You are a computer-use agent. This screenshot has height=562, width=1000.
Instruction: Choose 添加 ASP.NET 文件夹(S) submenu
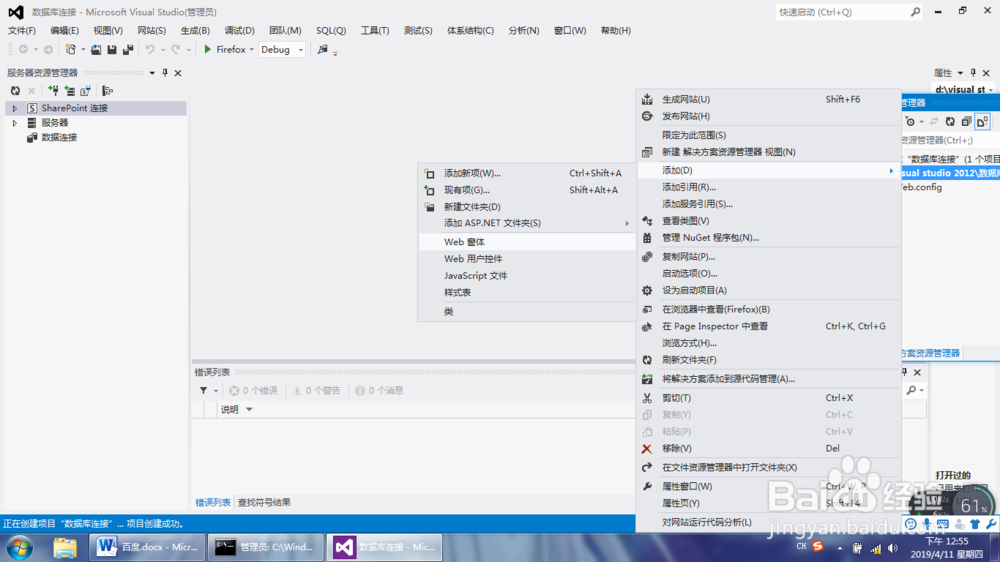[x=527, y=223]
